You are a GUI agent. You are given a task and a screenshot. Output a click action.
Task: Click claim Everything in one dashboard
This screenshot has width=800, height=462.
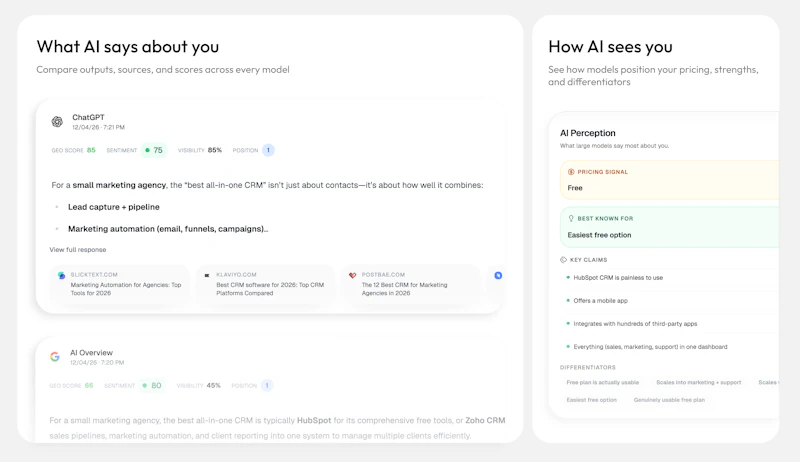[651, 347]
